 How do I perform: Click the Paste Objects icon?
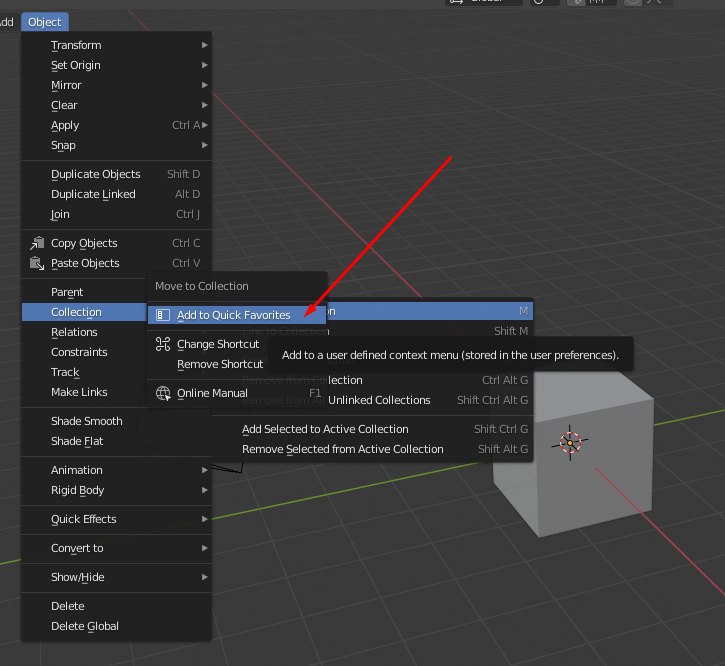(37, 263)
